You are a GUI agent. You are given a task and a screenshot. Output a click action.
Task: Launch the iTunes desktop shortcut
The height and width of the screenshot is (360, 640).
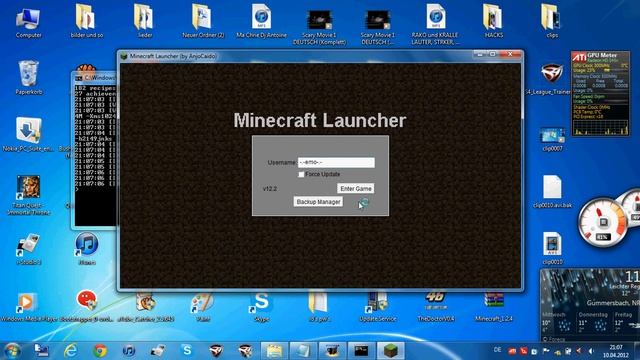tap(87, 248)
